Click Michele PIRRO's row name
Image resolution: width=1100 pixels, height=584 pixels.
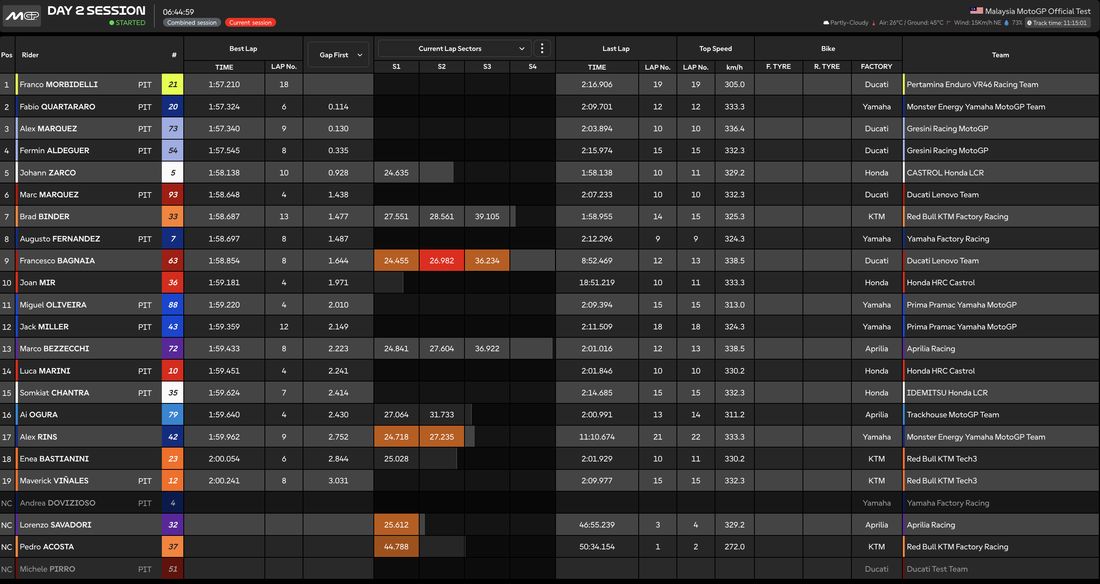pyautogui.click(x=47, y=569)
